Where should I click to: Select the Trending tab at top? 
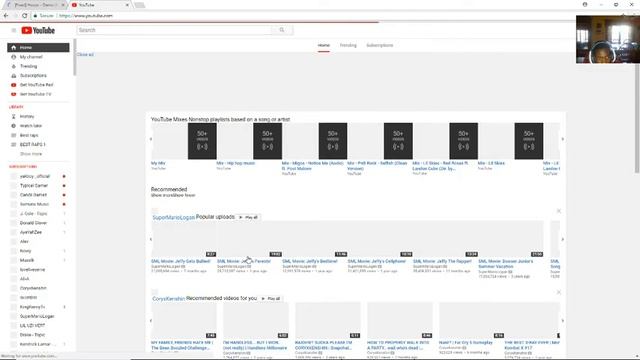click(x=348, y=45)
